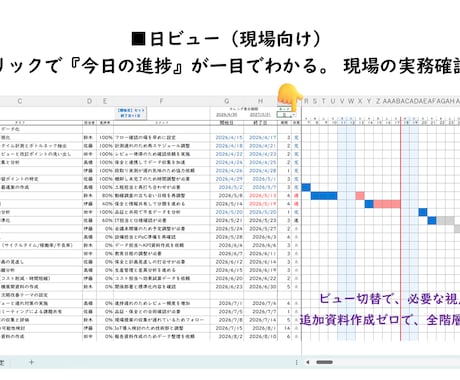Select column F header
This screenshot has width=460, height=380.
(x=162, y=101)
